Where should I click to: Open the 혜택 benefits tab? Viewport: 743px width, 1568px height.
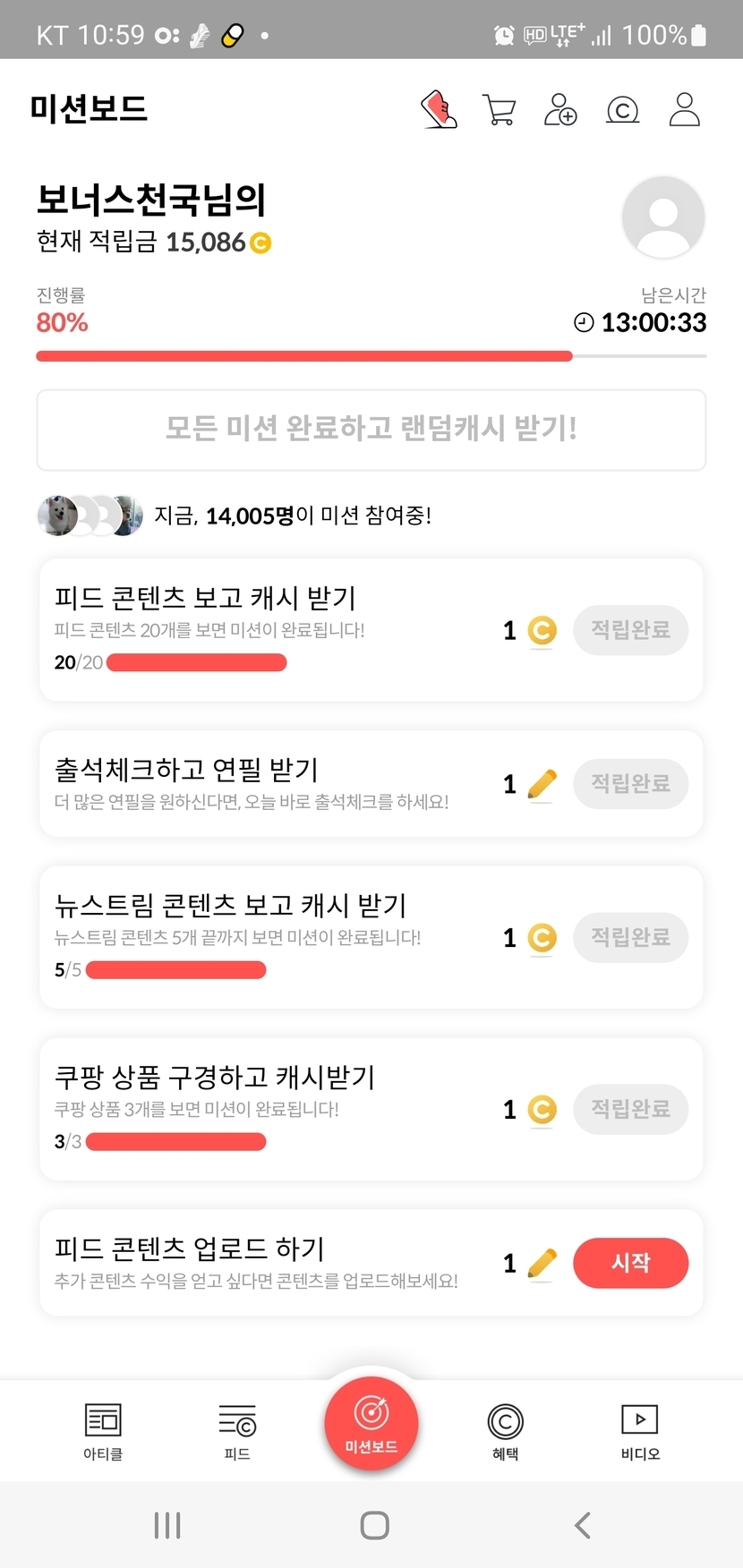[506, 1430]
